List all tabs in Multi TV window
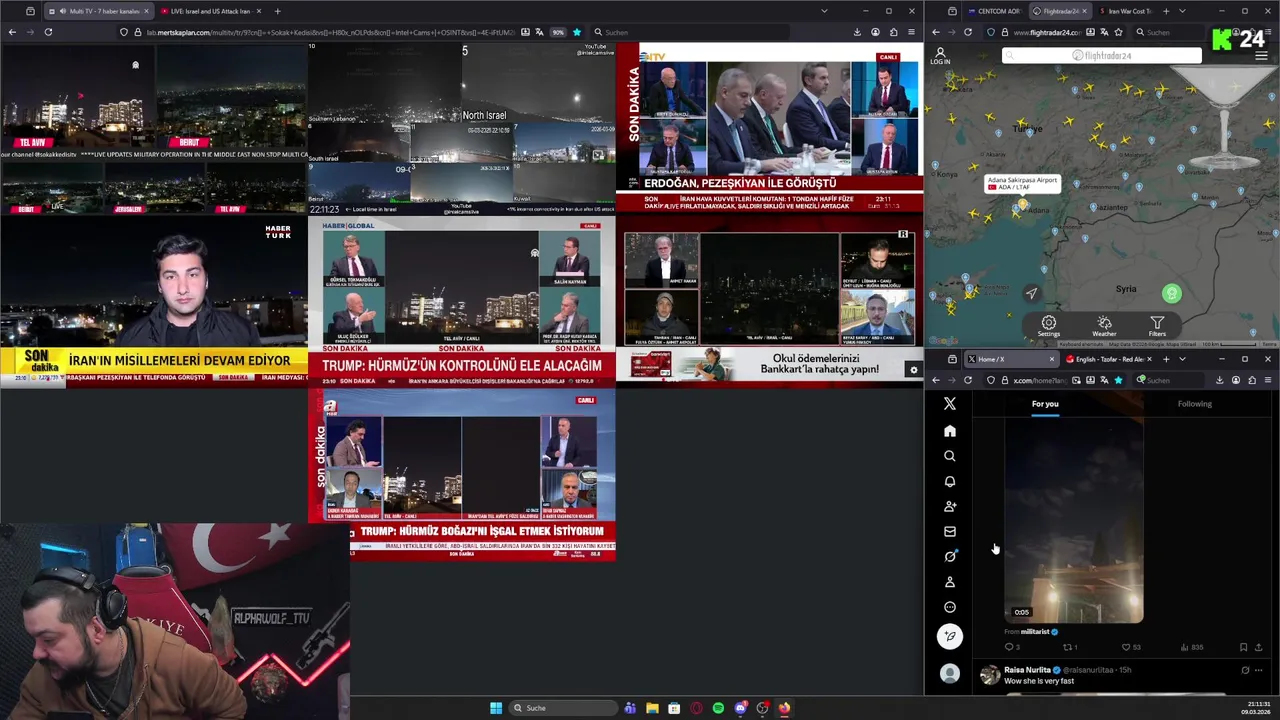Screen dimensions: 1280x720 coord(824,11)
